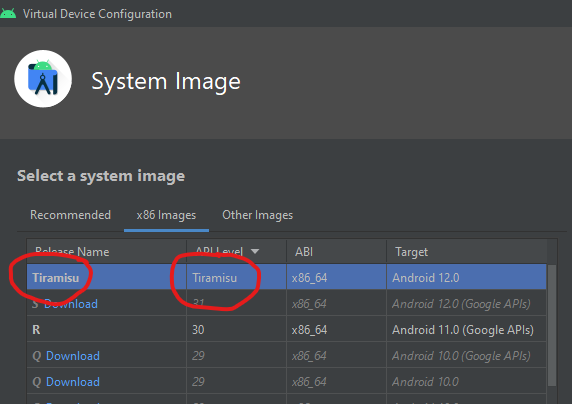Click the Android Studio logo beside System Image
This screenshot has height=404, width=572.
coord(43,79)
